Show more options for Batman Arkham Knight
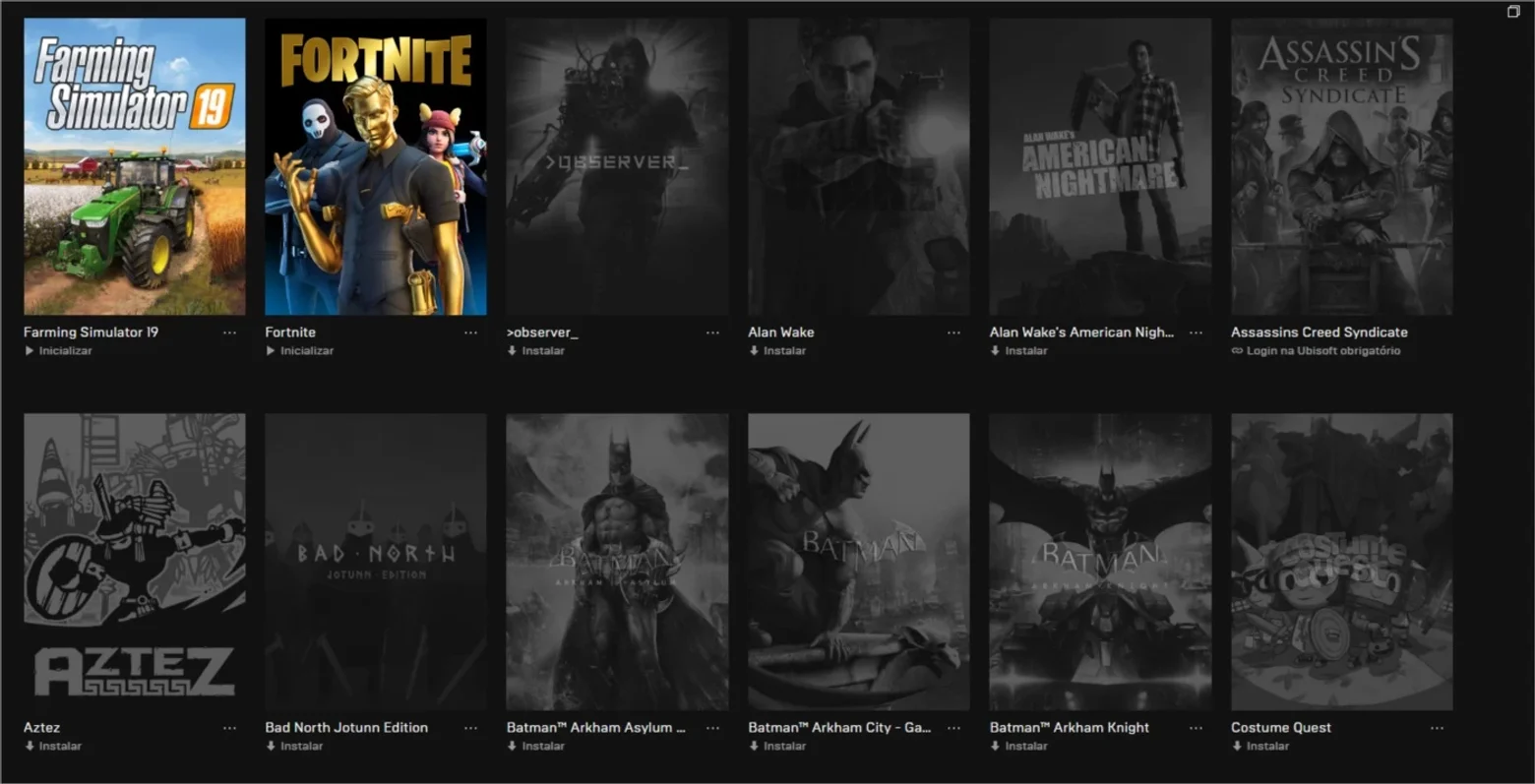The image size is (1535, 784). [x=1196, y=728]
